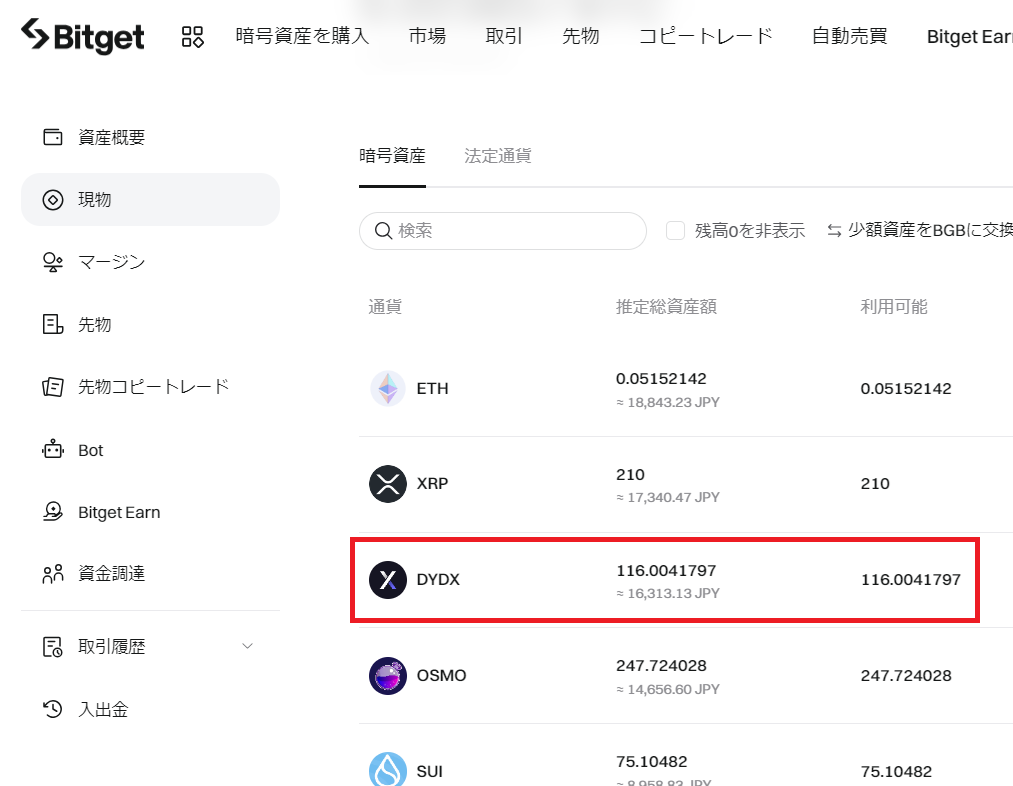Switch to the 法定通貨 tab

497,156
